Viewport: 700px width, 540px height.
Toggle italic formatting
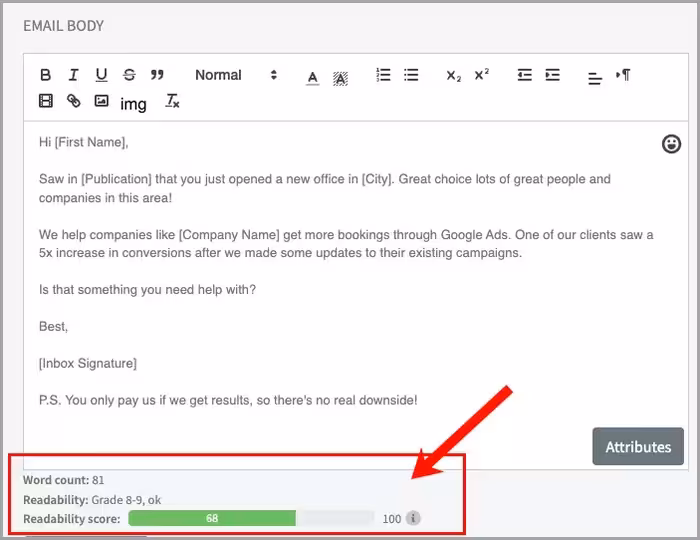point(73,75)
